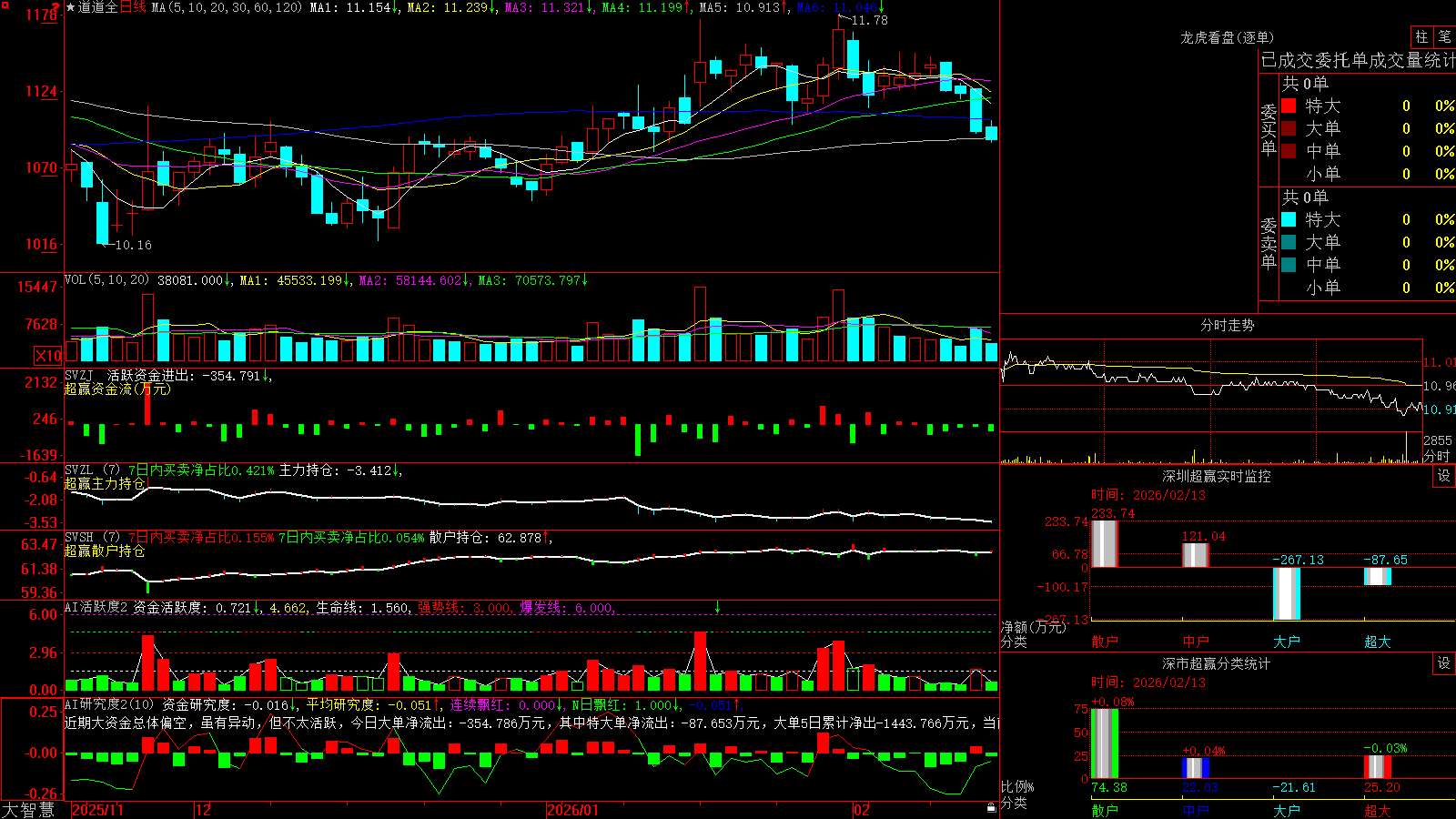Click the AI活跃度2 indicator label

(96, 607)
